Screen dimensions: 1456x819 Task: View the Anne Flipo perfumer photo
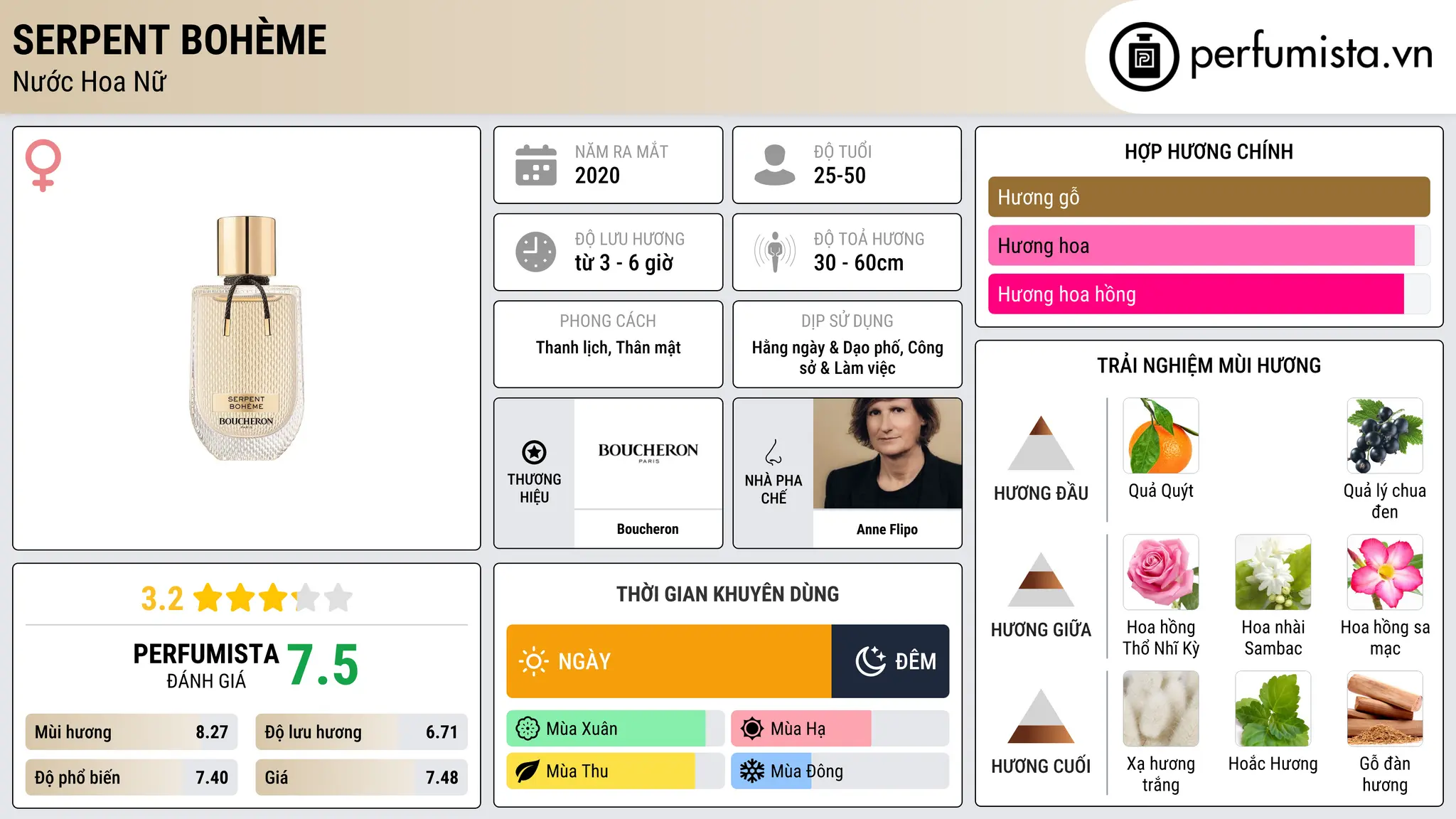(x=887, y=453)
